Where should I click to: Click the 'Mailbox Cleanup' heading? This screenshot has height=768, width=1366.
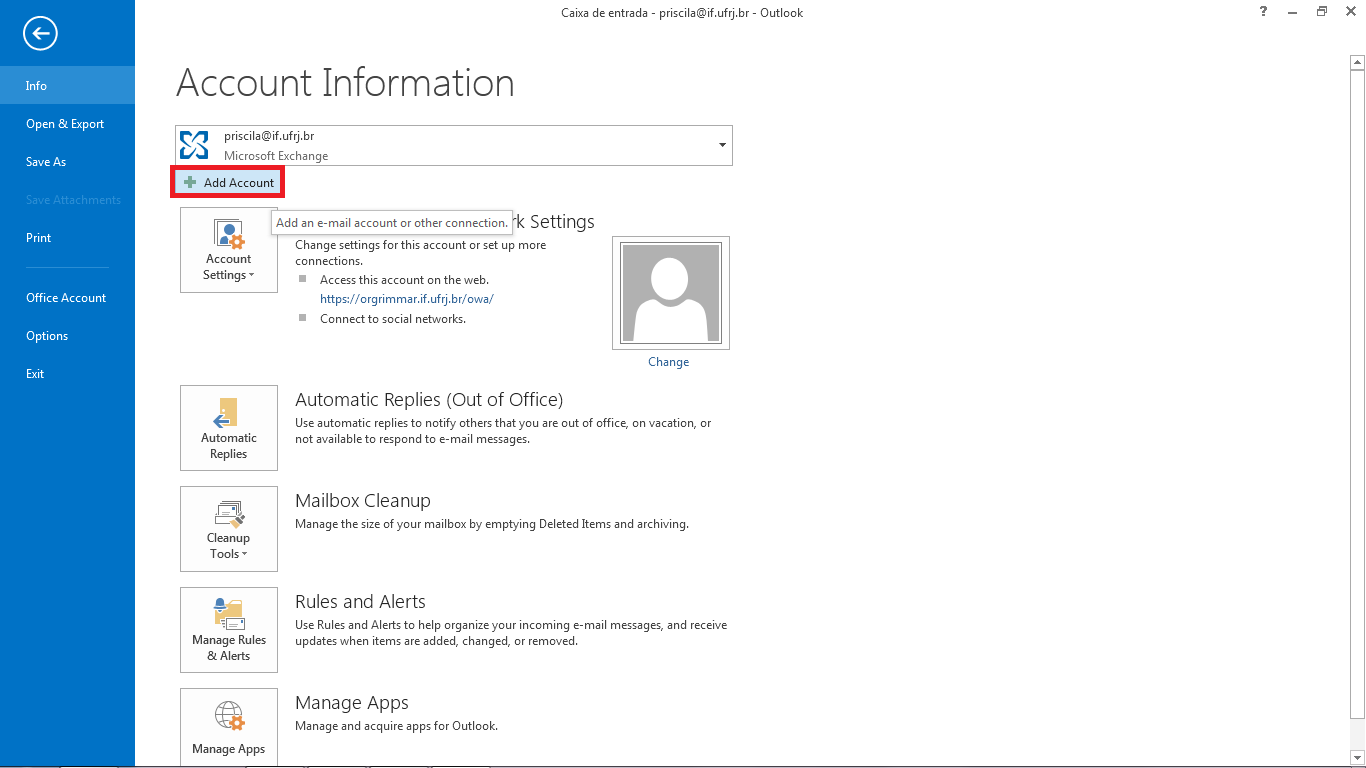(x=363, y=501)
